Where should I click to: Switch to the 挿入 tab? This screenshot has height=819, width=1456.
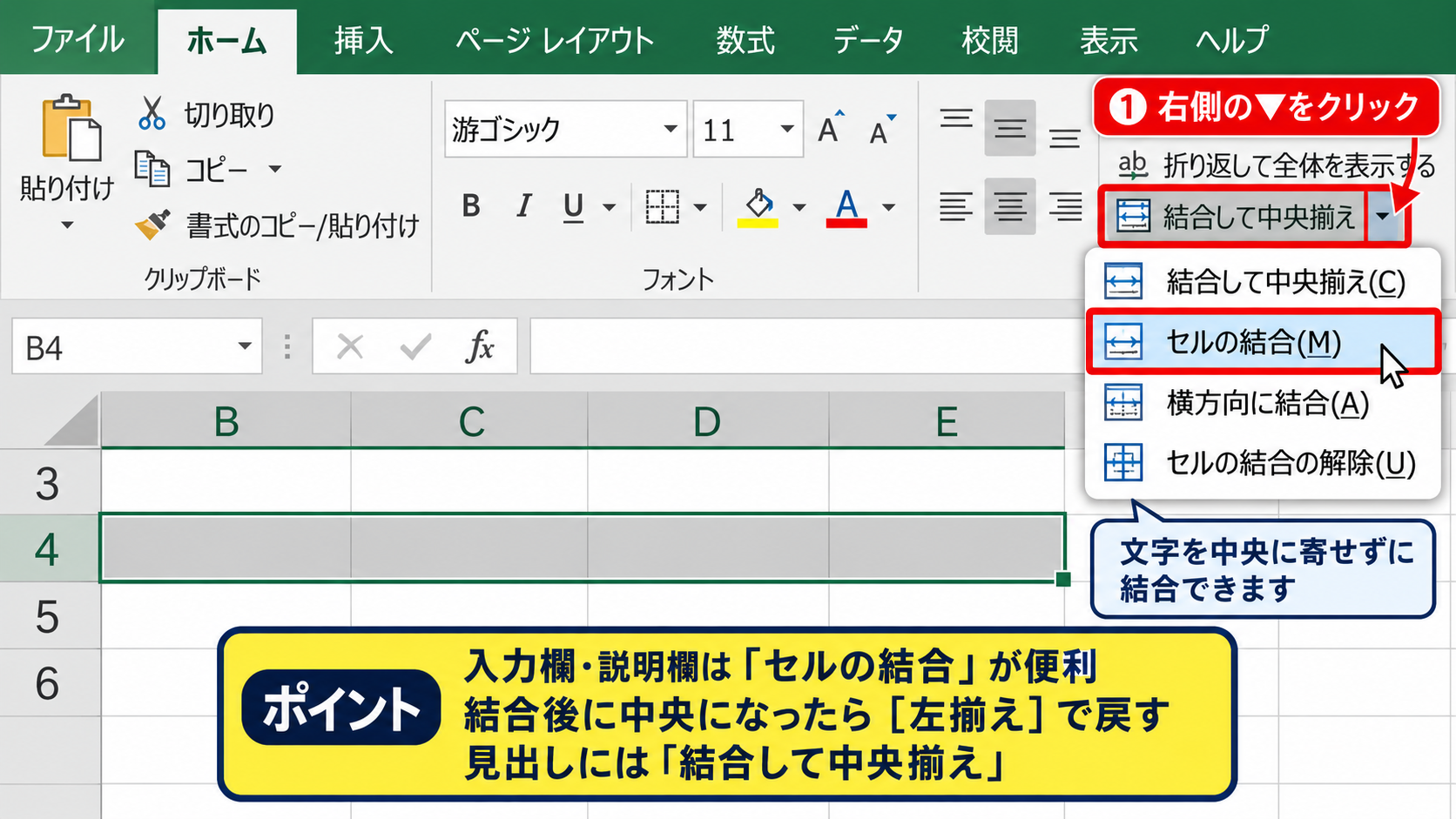364,40
